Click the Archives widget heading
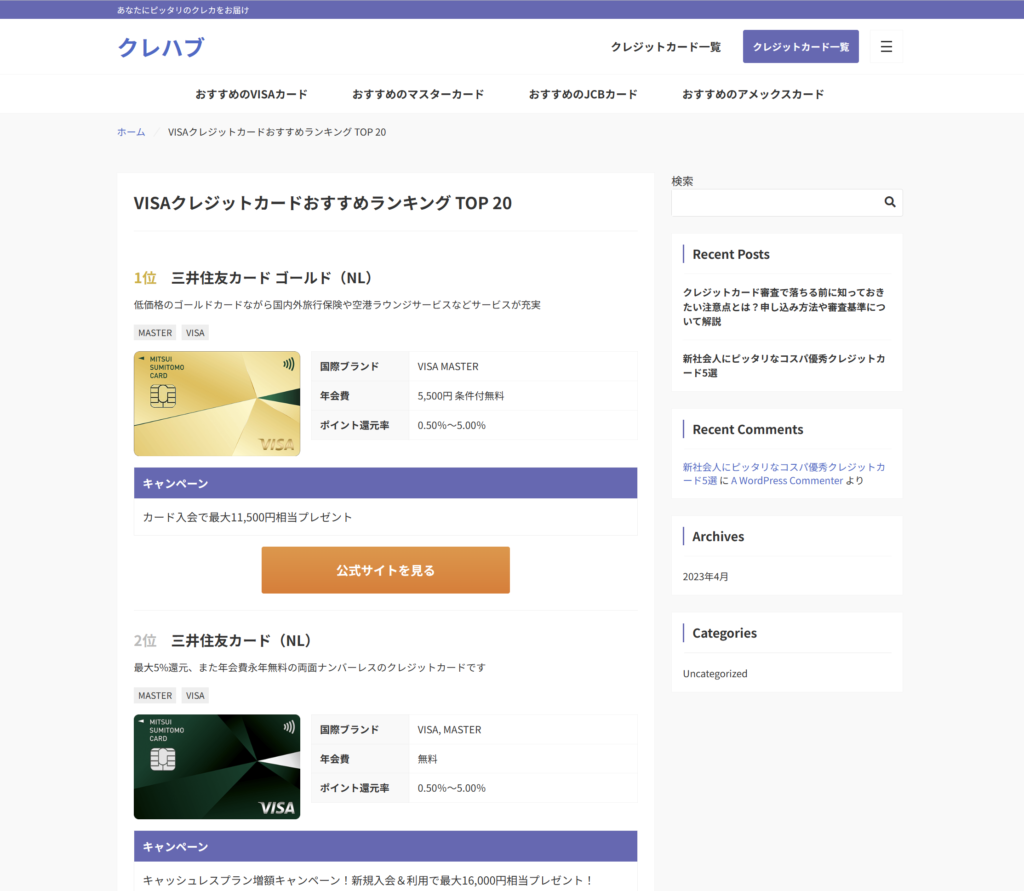Screen dimensions: 1024x891 pos(718,536)
